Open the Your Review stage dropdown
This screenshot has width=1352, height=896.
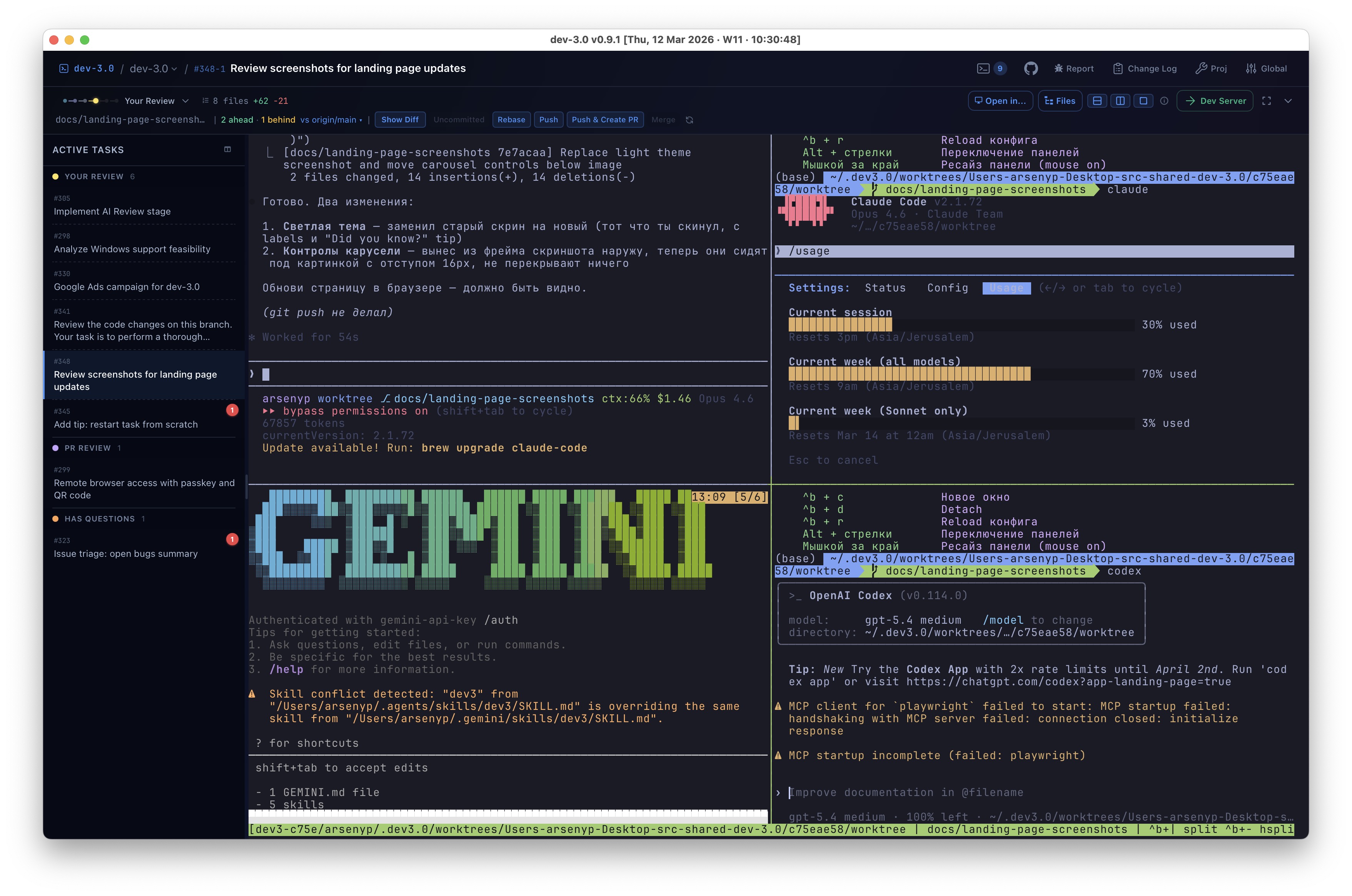point(157,101)
